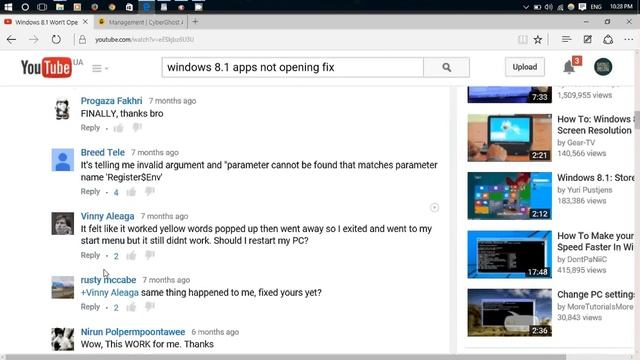Click the 10:28 PM taskbar clock

click(621, 7)
